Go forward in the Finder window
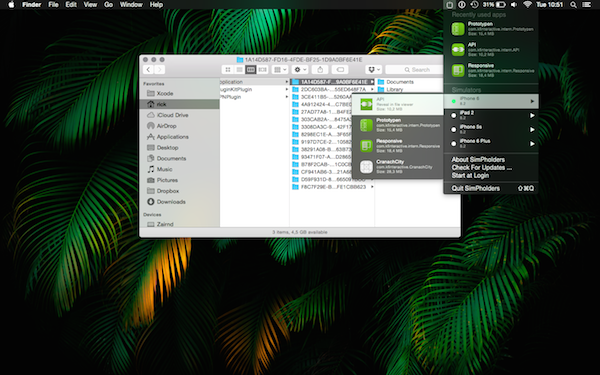Screen dimensions: 600x375 160,70
